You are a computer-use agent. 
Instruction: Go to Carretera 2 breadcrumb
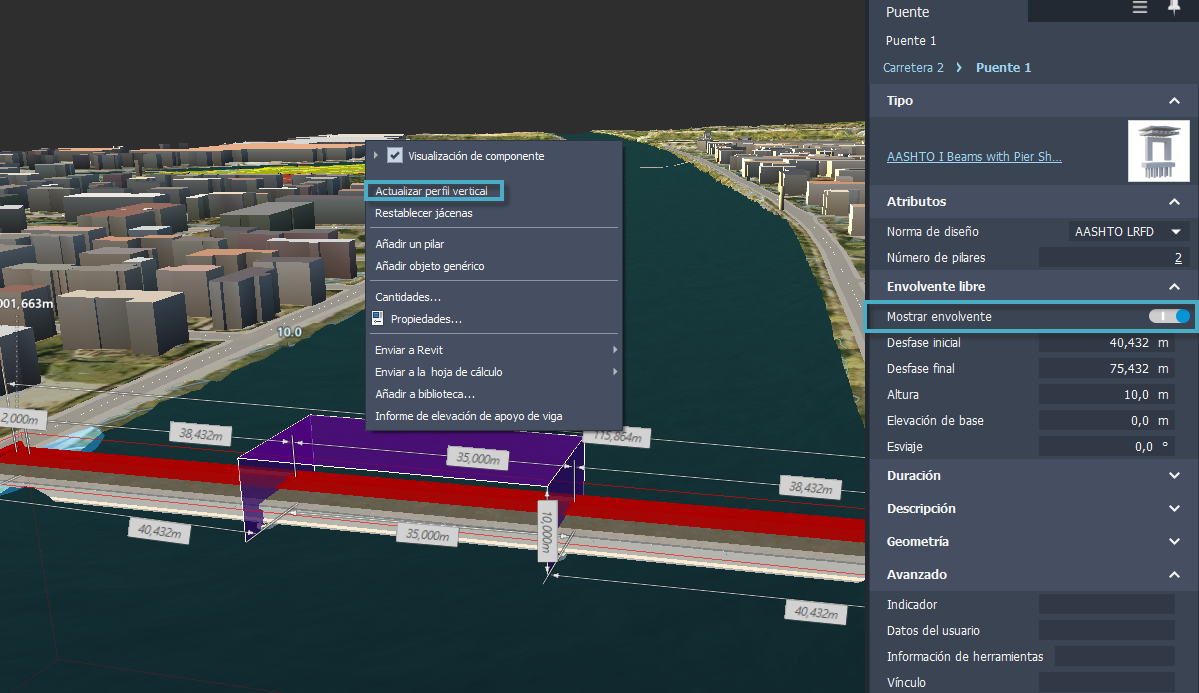click(x=913, y=67)
